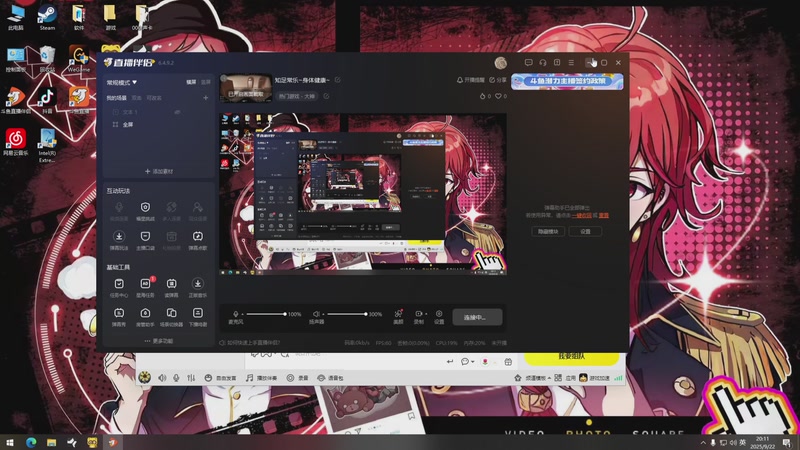Open the shield challenge icon in 互动玩法

click(145, 207)
